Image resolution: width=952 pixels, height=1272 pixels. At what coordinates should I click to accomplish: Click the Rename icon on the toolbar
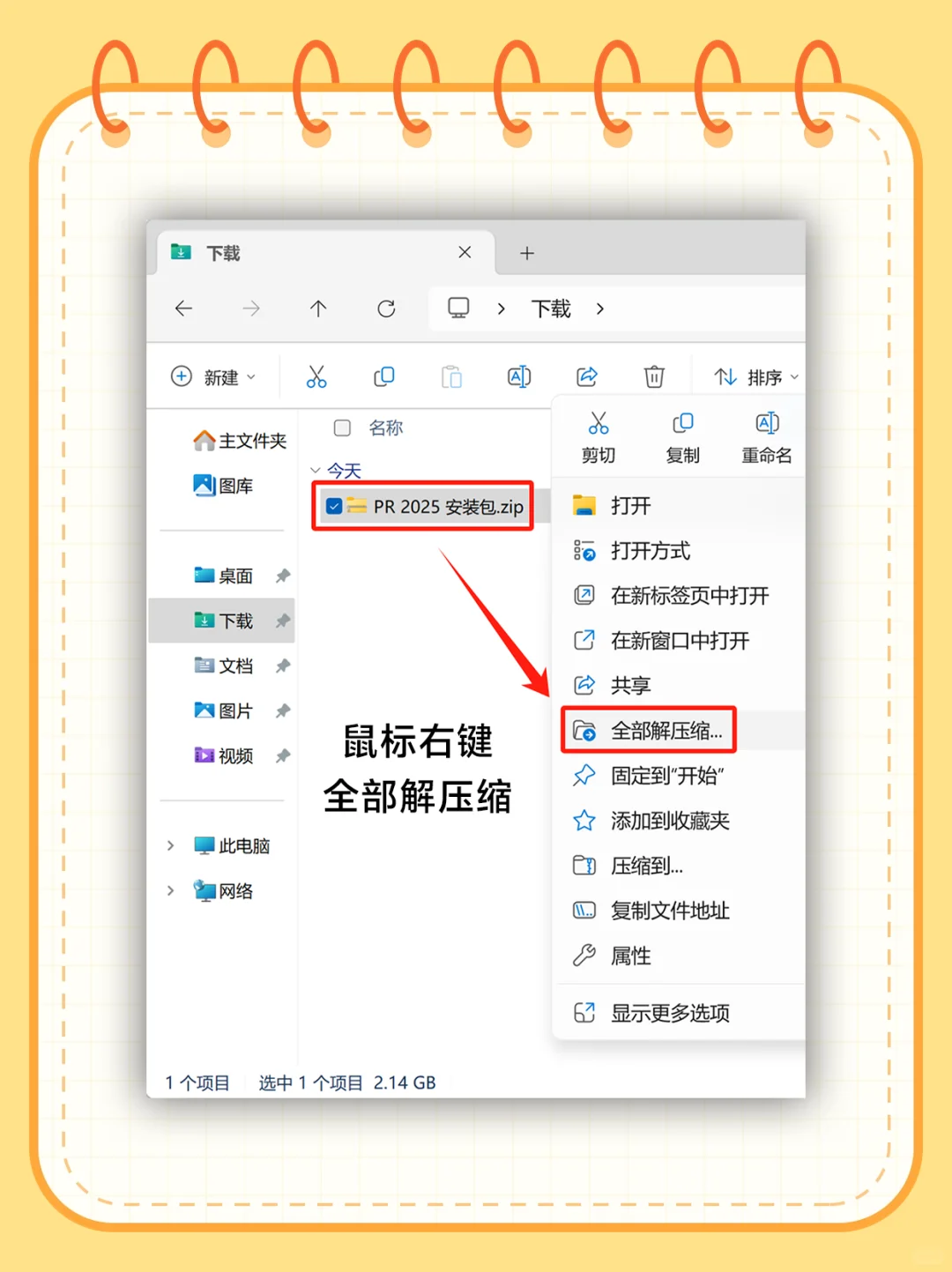tap(519, 376)
